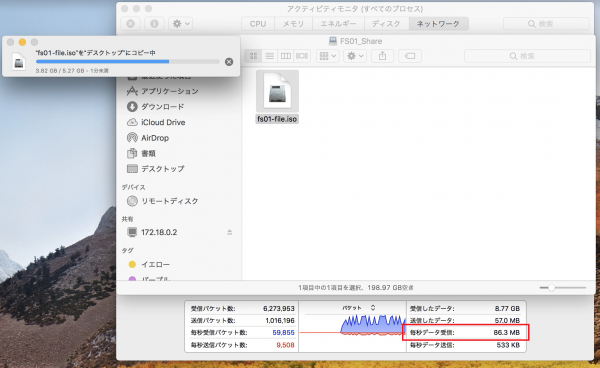Minimize the copy progress dialog
The width and height of the screenshot is (600, 368).
point(22,42)
